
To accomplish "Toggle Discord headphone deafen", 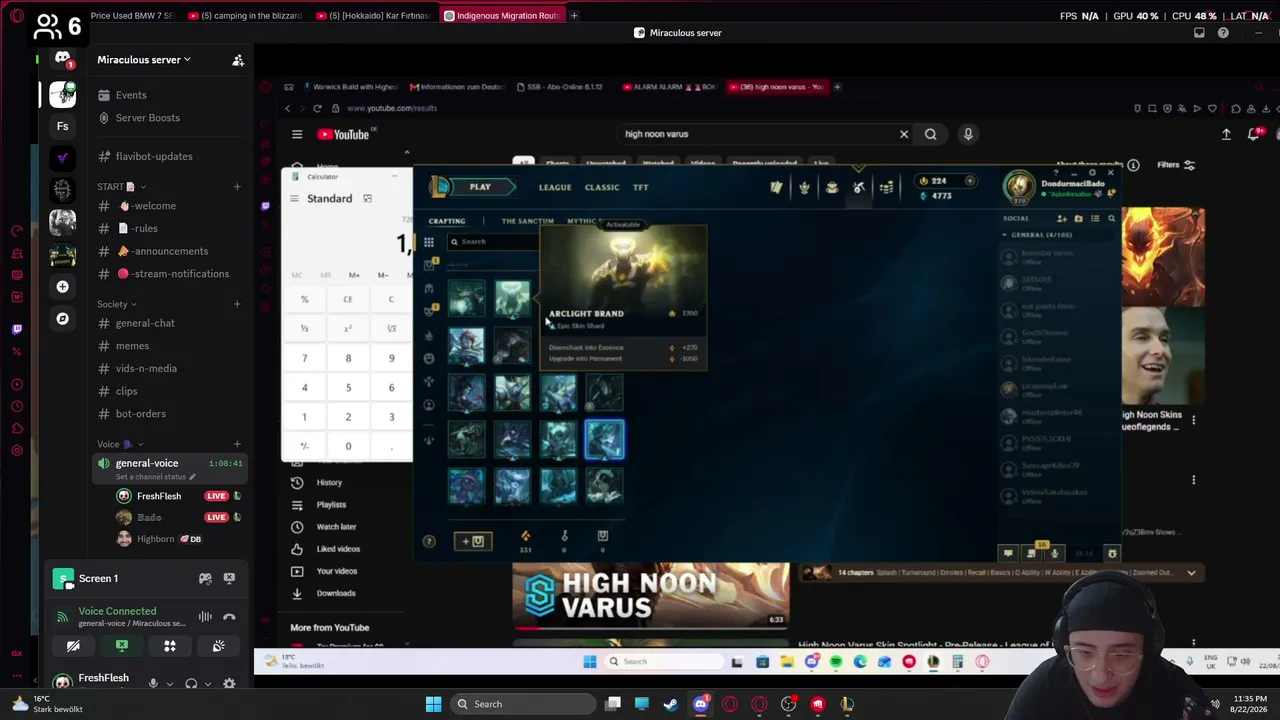I will coord(191,684).
